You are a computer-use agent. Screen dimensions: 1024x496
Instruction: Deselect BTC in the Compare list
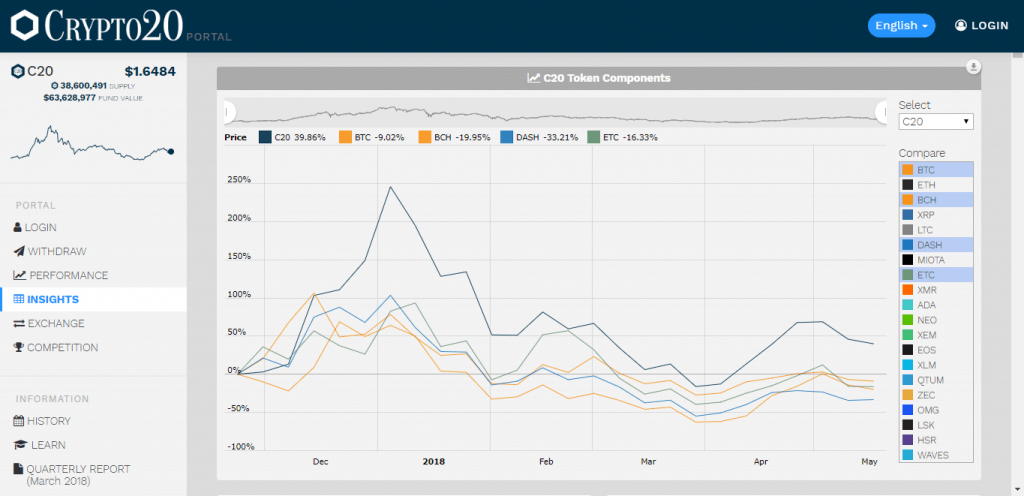coord(936,170)
